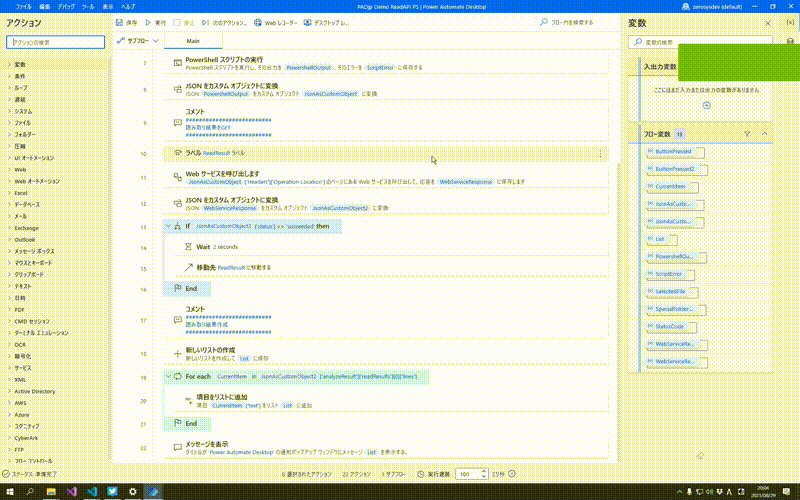Viewport: 800px width, 500px height.
Task: Add a new input/output variable plus icon
Action: point(707,106)
